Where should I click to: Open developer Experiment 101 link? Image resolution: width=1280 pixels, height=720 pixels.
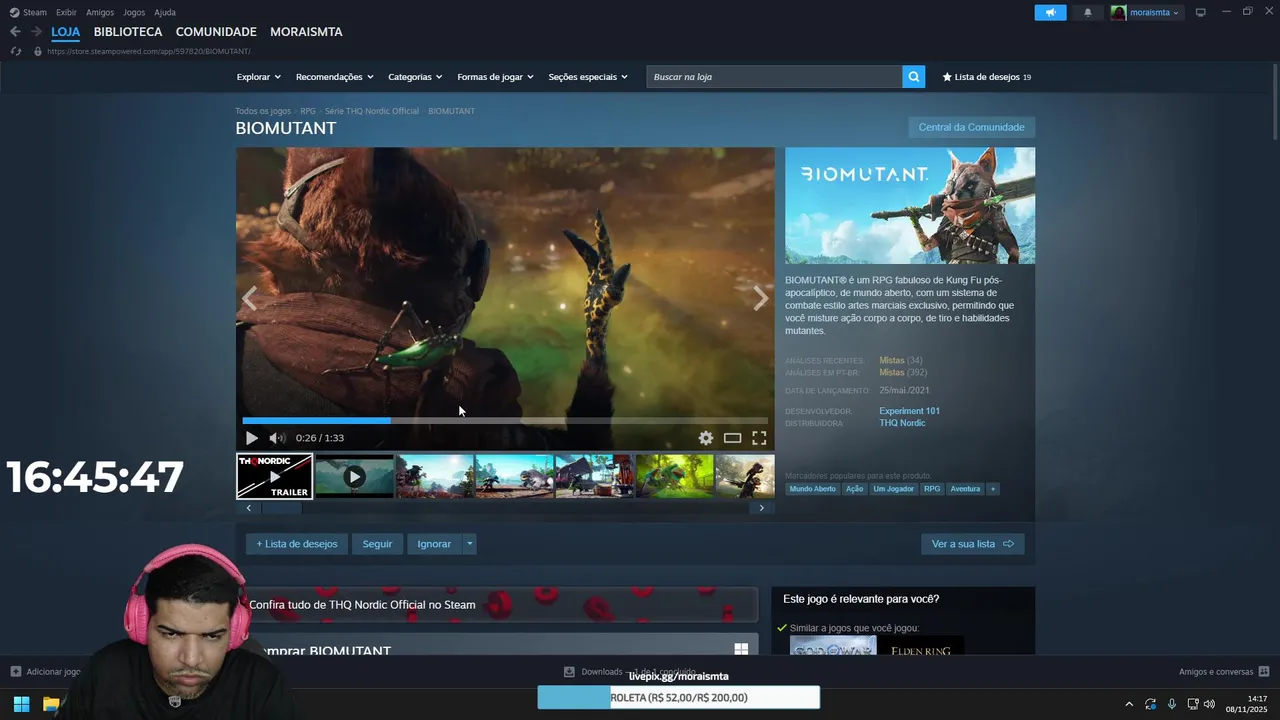click(909, 411)
